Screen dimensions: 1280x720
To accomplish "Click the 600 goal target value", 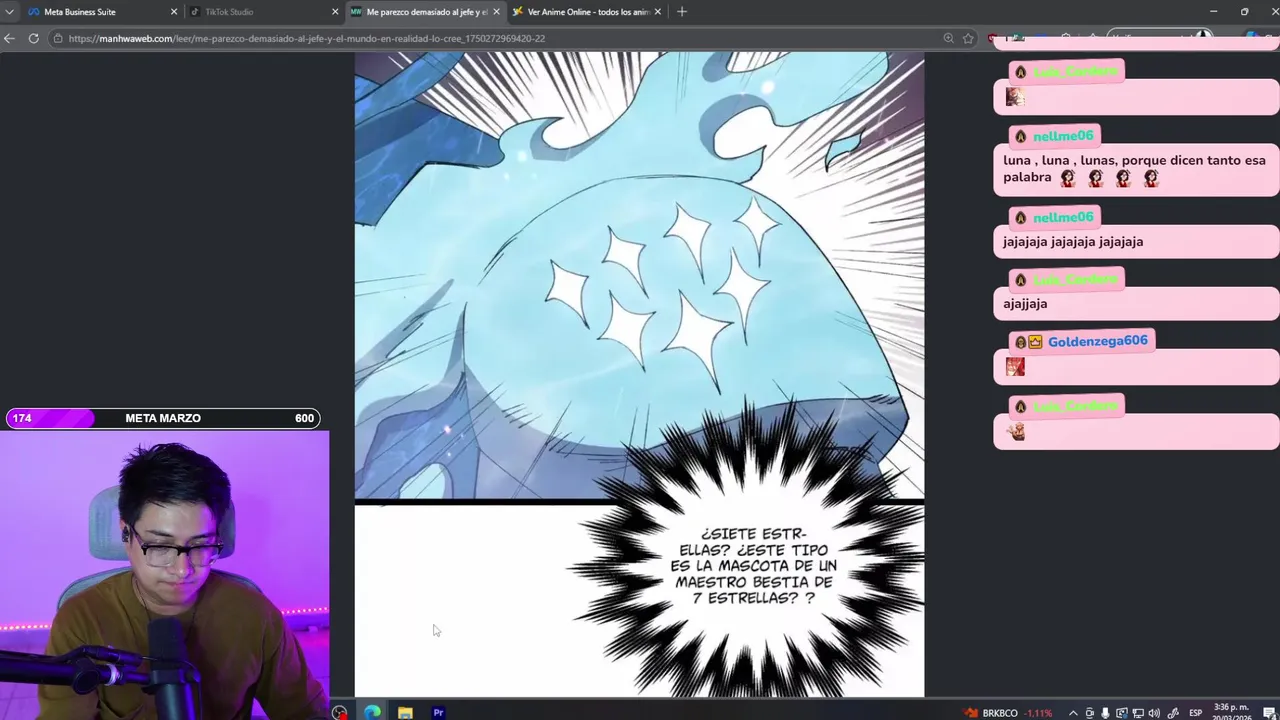I will [x=304, y=418].
